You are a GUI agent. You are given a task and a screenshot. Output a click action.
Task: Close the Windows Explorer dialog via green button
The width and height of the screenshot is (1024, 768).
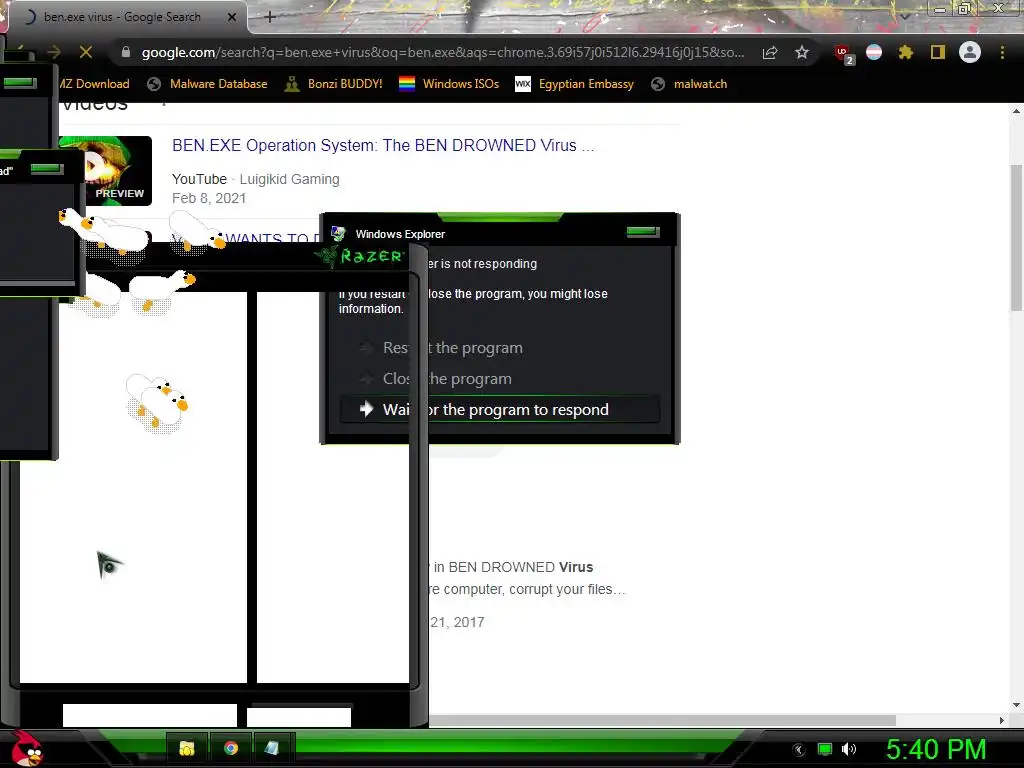click(643, 231)
